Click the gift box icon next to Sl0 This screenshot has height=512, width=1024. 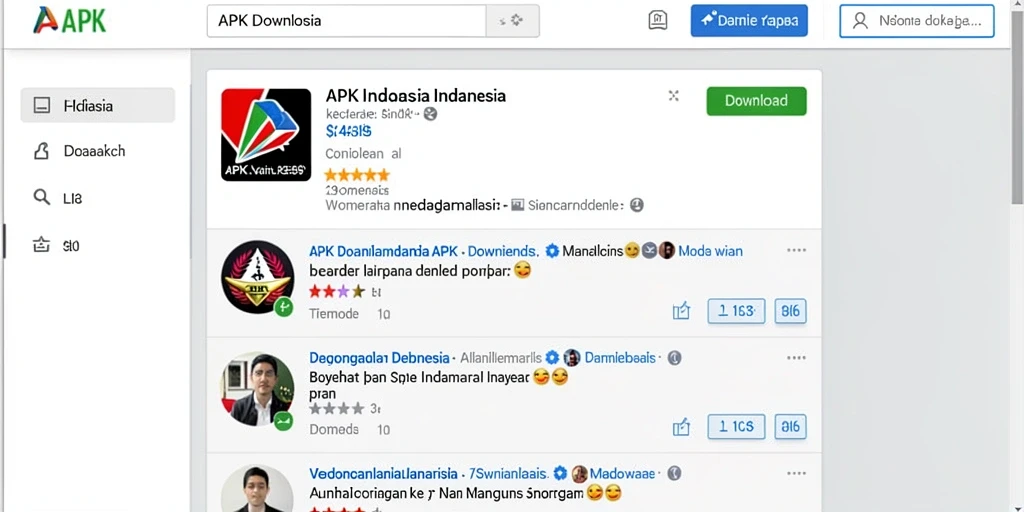pos(41,246)
